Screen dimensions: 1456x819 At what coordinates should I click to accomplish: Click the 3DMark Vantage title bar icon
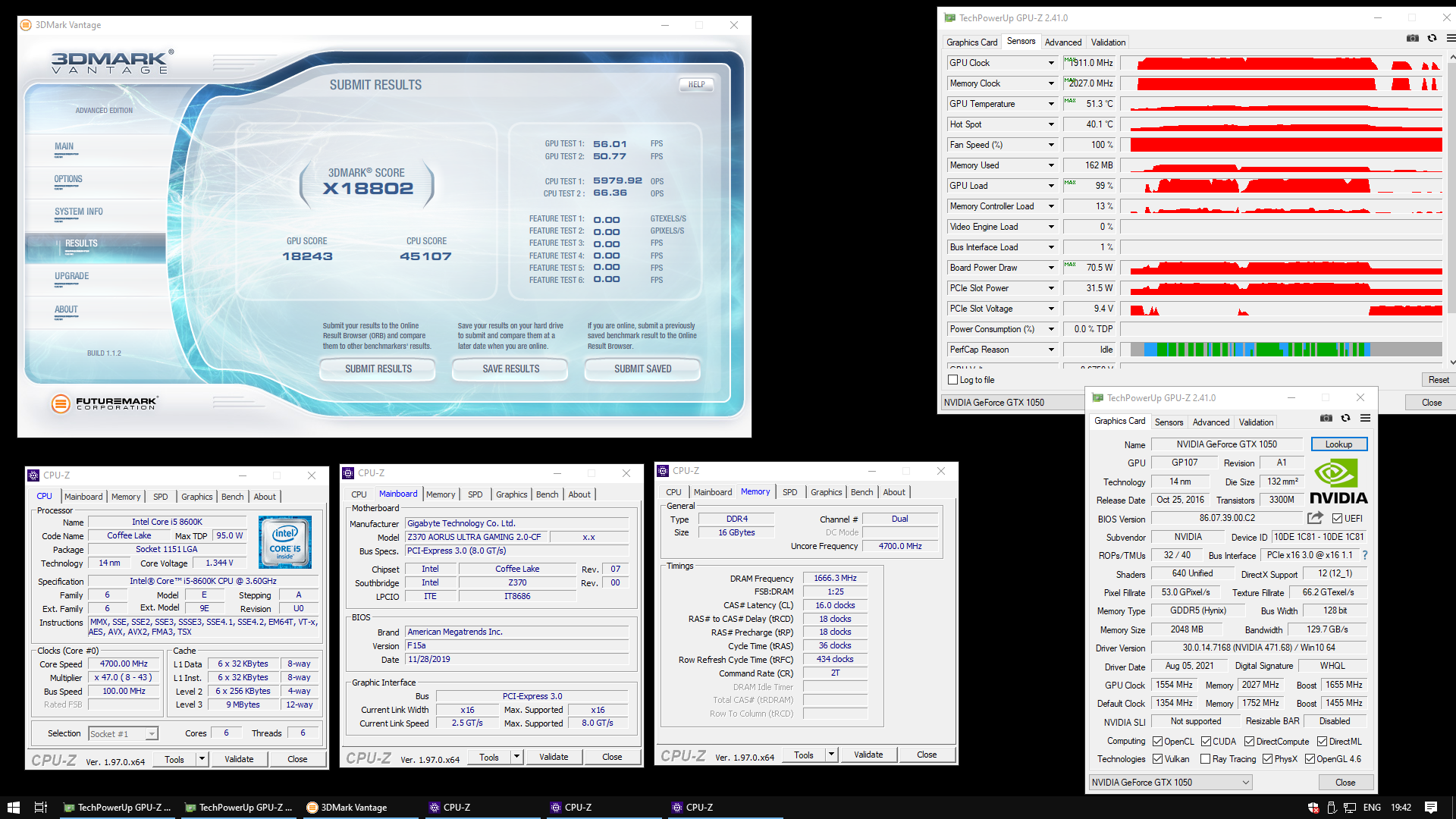click(x=26, y=25)
